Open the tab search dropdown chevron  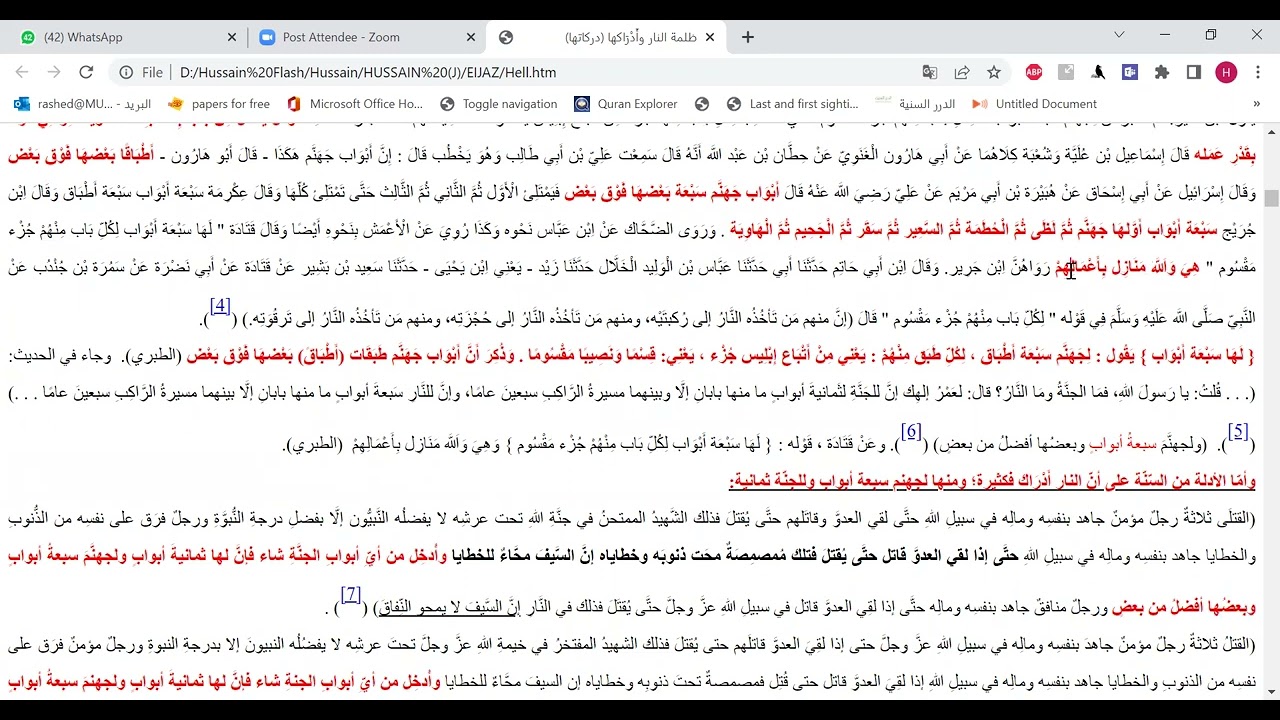tap(1118, 35)
